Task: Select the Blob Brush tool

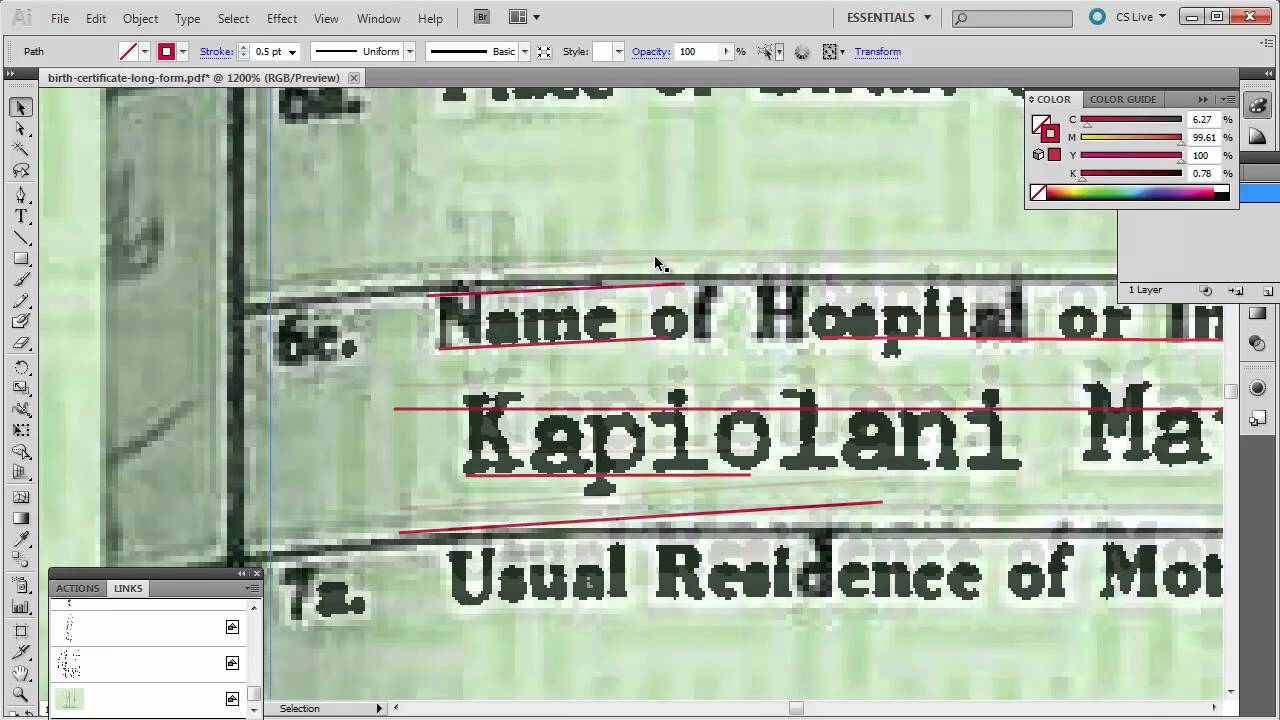Action: click(21, 322)
